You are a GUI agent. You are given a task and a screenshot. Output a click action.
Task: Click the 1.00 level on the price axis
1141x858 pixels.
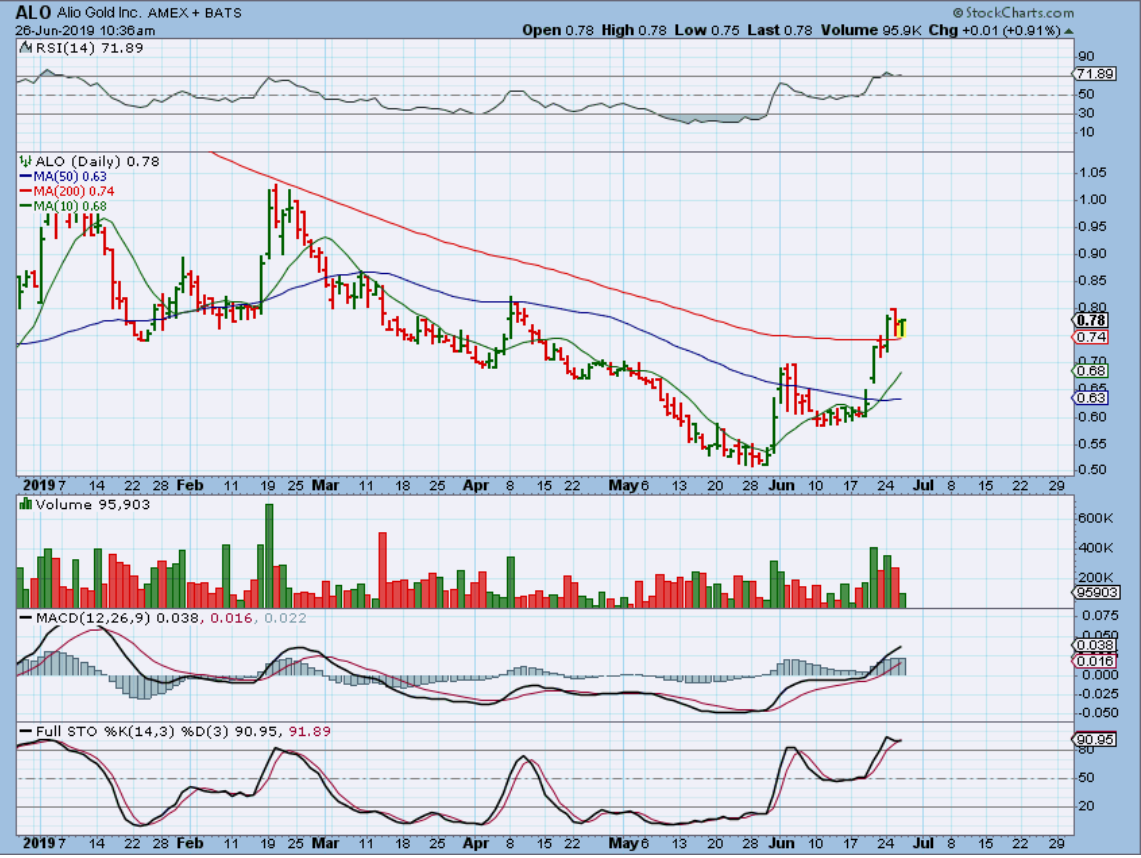point(1092,199)
